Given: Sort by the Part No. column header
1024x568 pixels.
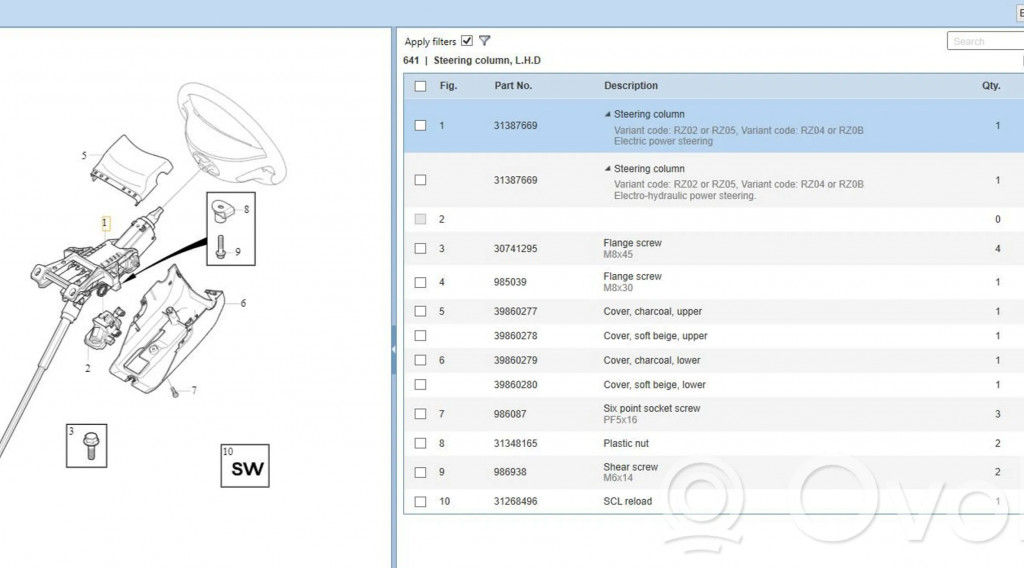Looking at the screenshot, I should pos(513,86).
